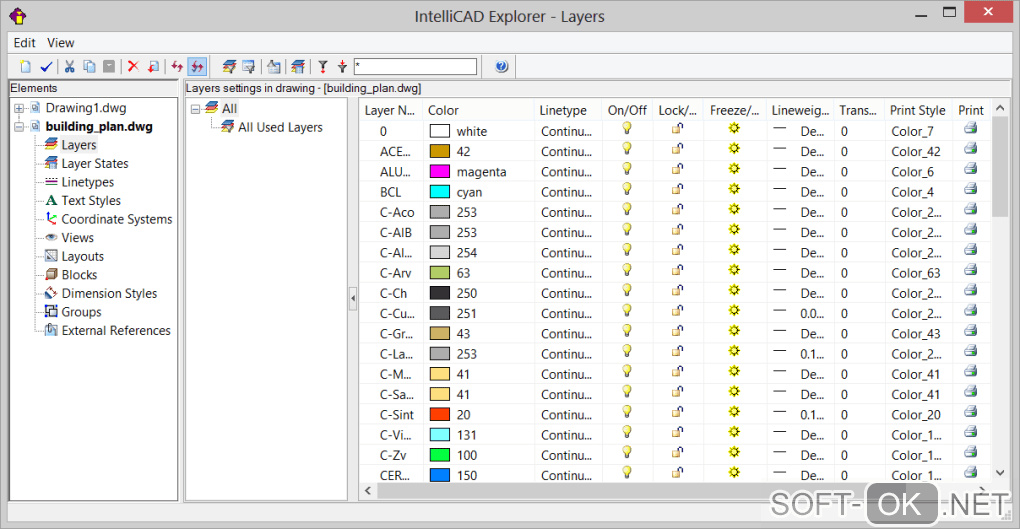Open the View menu

click(x=61, y=43)
